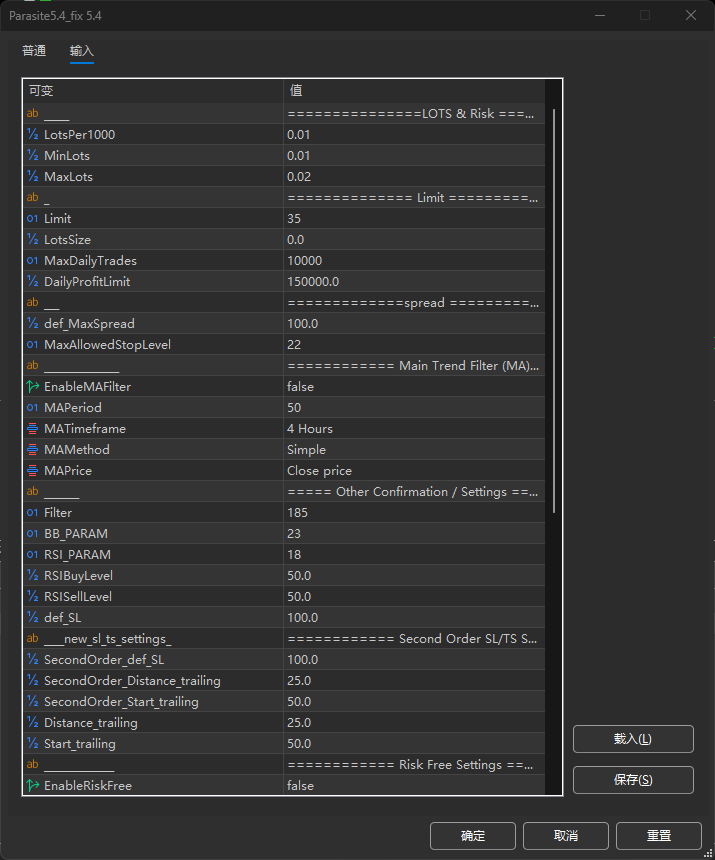Click the boolean icon beside EnableMAFilter
This screenshot has width=715, height=860.
[32, 387]
